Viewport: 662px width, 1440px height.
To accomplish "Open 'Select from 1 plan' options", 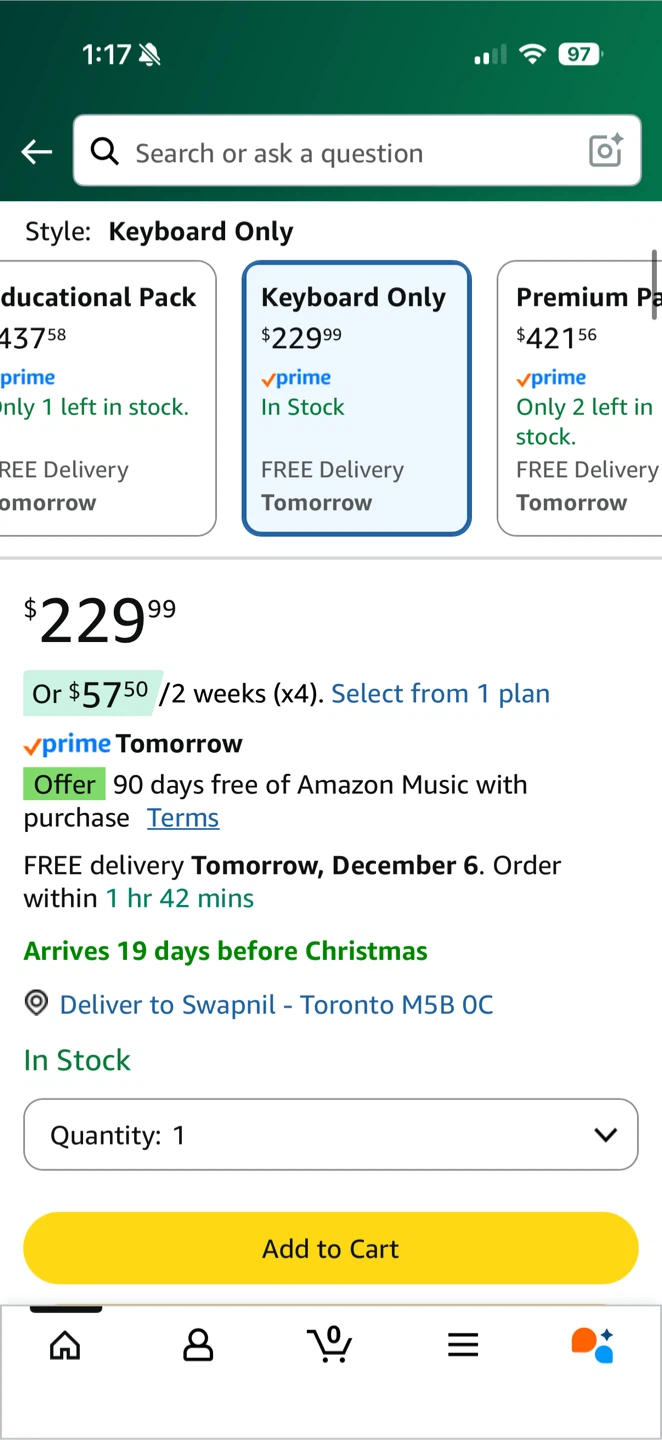I will tap(440, 693).
